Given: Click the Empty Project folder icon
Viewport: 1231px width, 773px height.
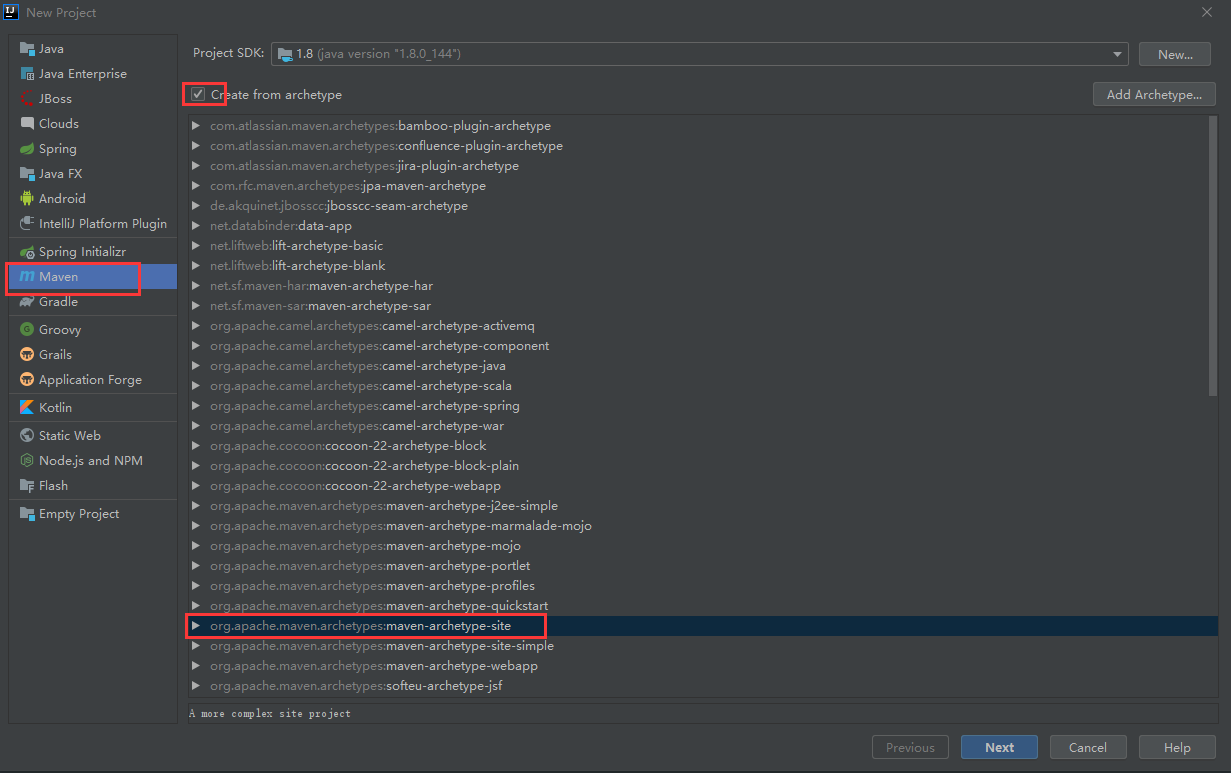Looking at the screenshot, I should [27, 514].
